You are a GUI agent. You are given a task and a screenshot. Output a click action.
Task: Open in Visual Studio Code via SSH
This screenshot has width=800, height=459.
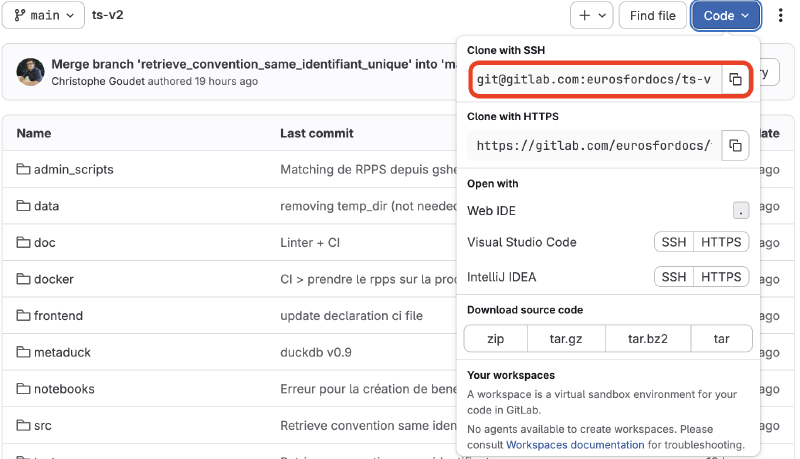pos(674,242)
